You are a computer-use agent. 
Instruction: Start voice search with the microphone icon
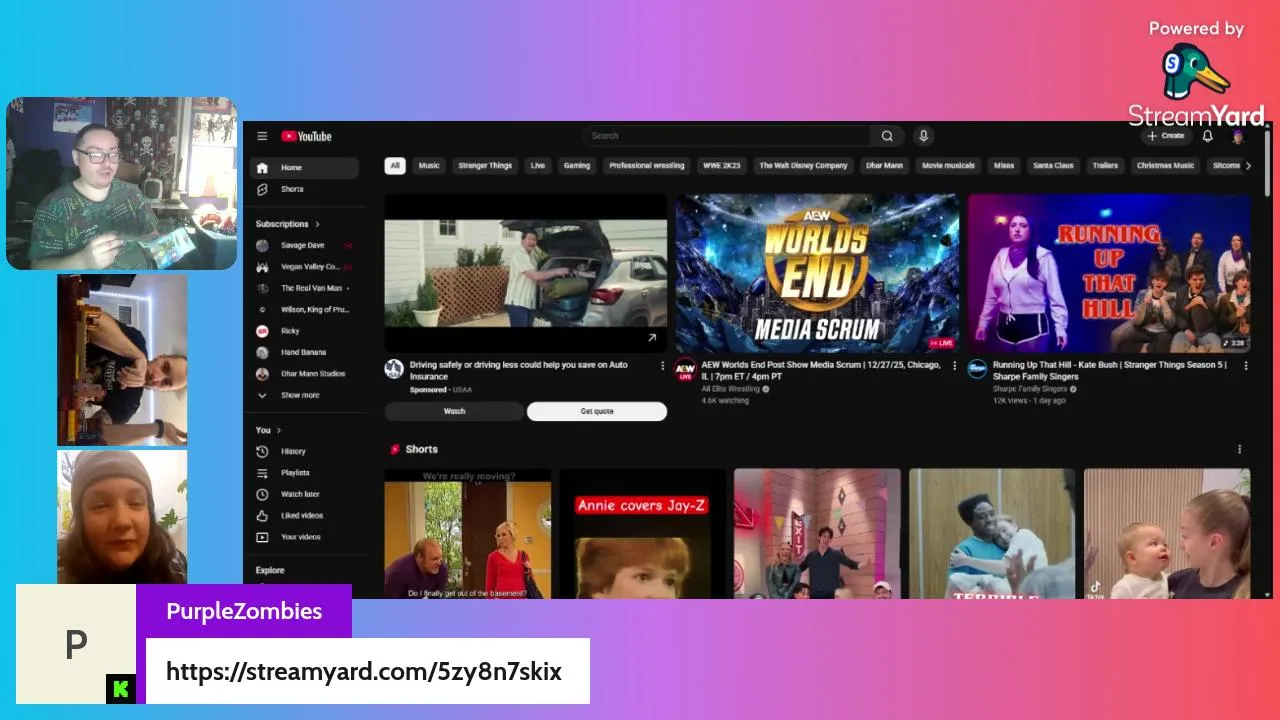pos(923,136)
